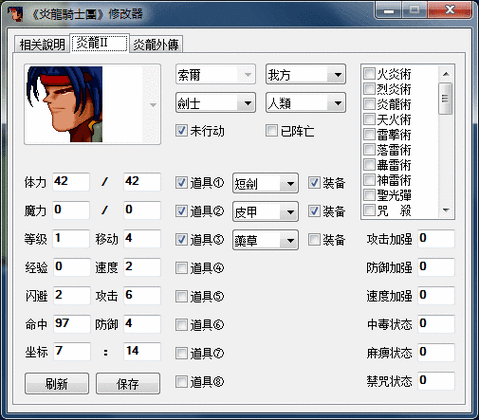The width and height of the screenshot is (479, 420).
Task: Open the portrait dropdown arrow
Action: point(153,105)
